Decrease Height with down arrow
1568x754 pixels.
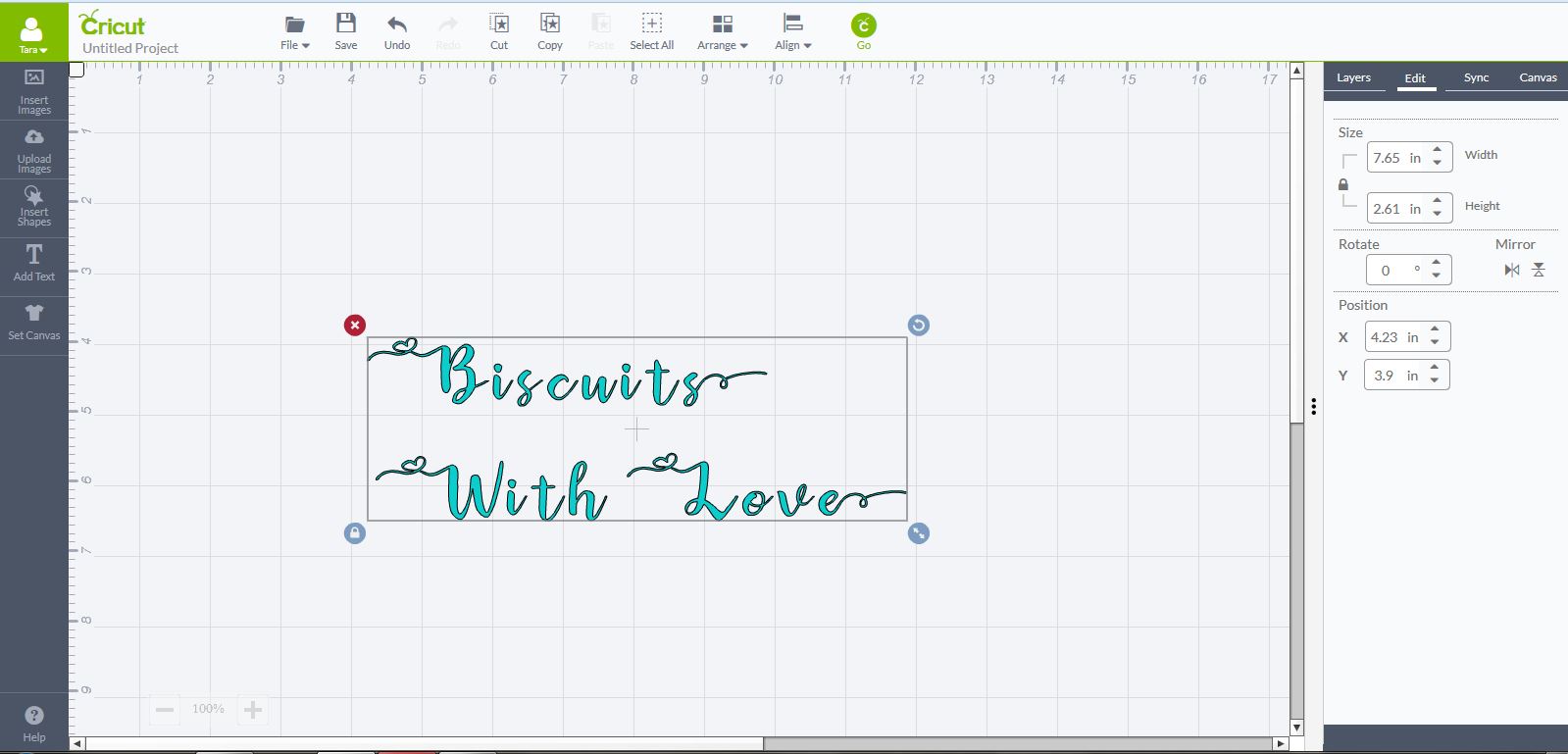coord(1438,214)
